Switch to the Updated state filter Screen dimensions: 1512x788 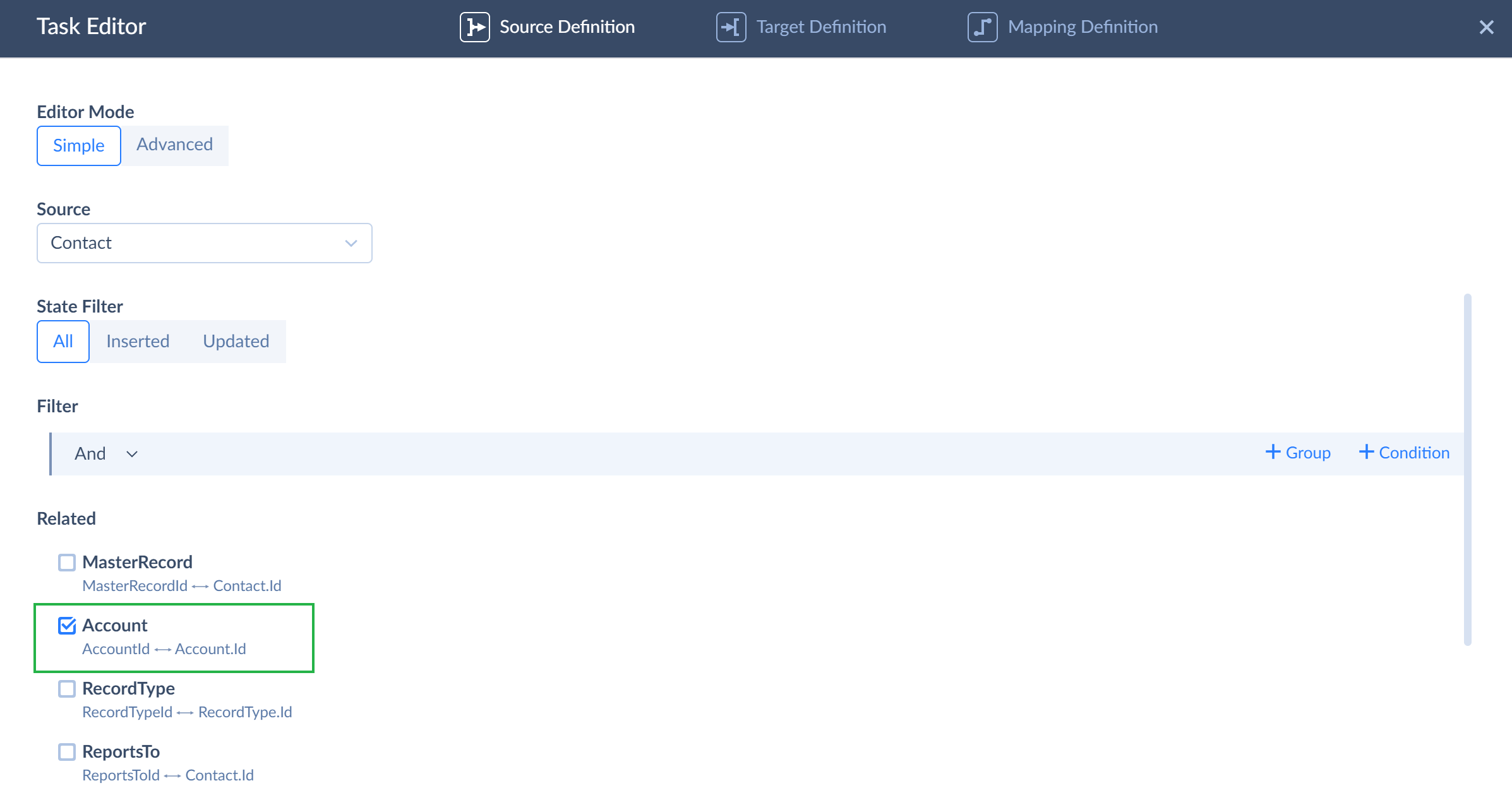point(235,341)
